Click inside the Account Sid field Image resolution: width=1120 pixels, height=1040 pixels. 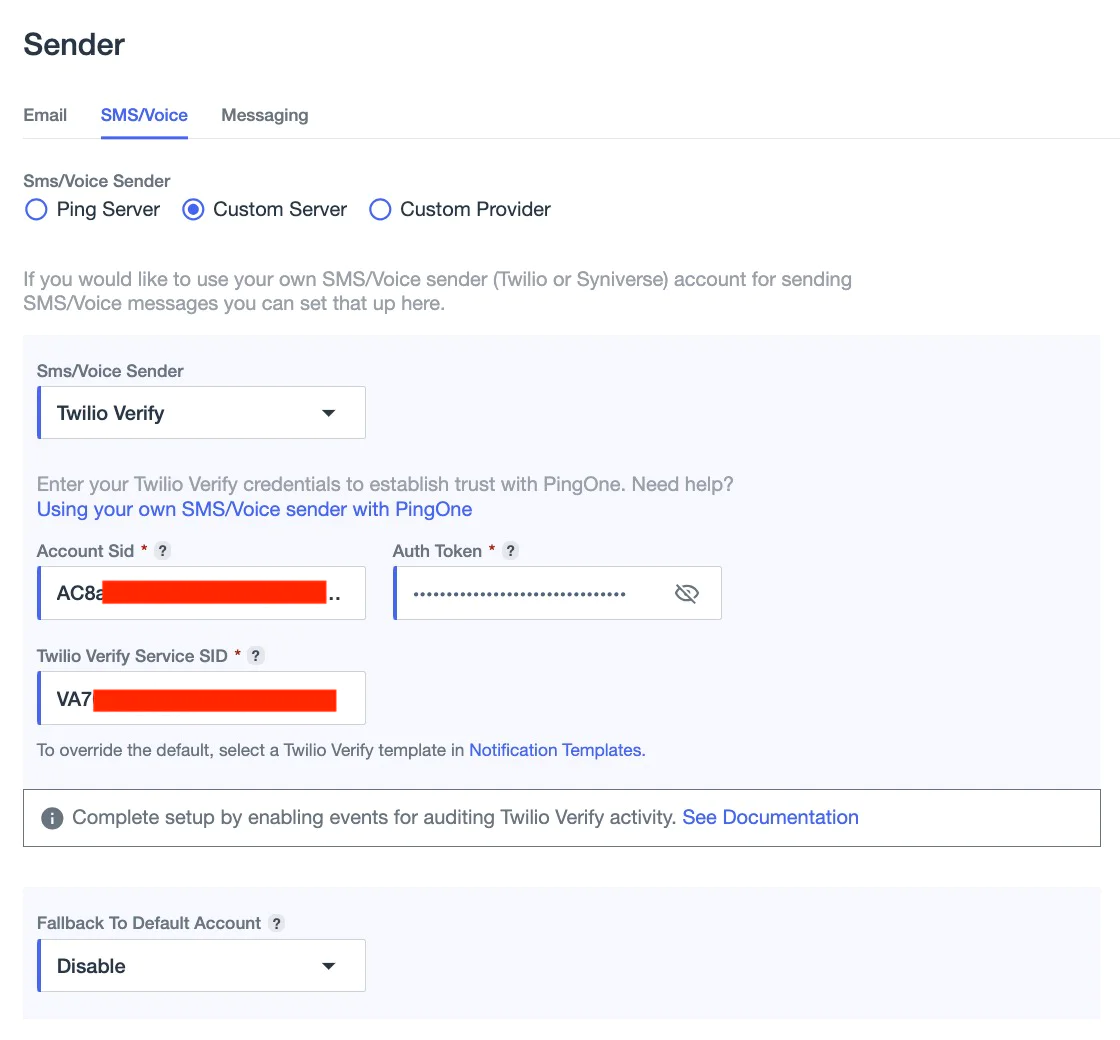coord(200,593)
